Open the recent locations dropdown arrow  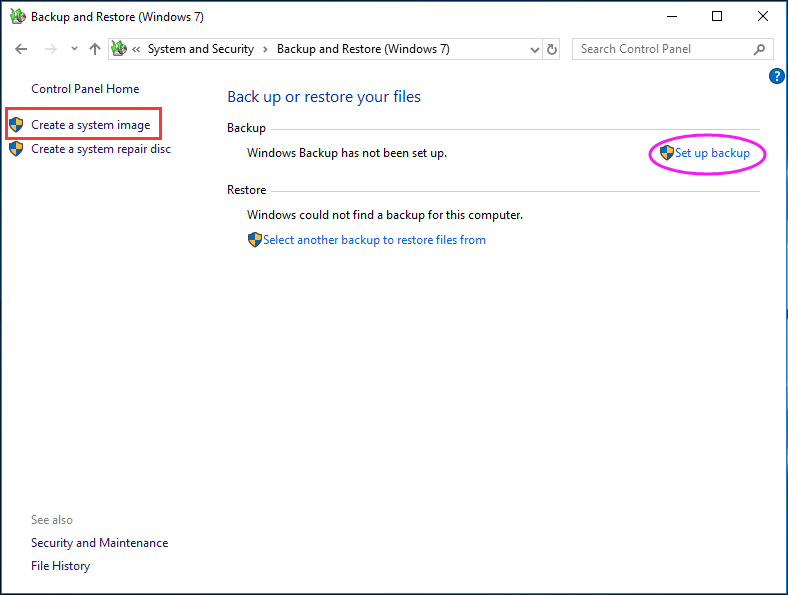pos(74,49)
